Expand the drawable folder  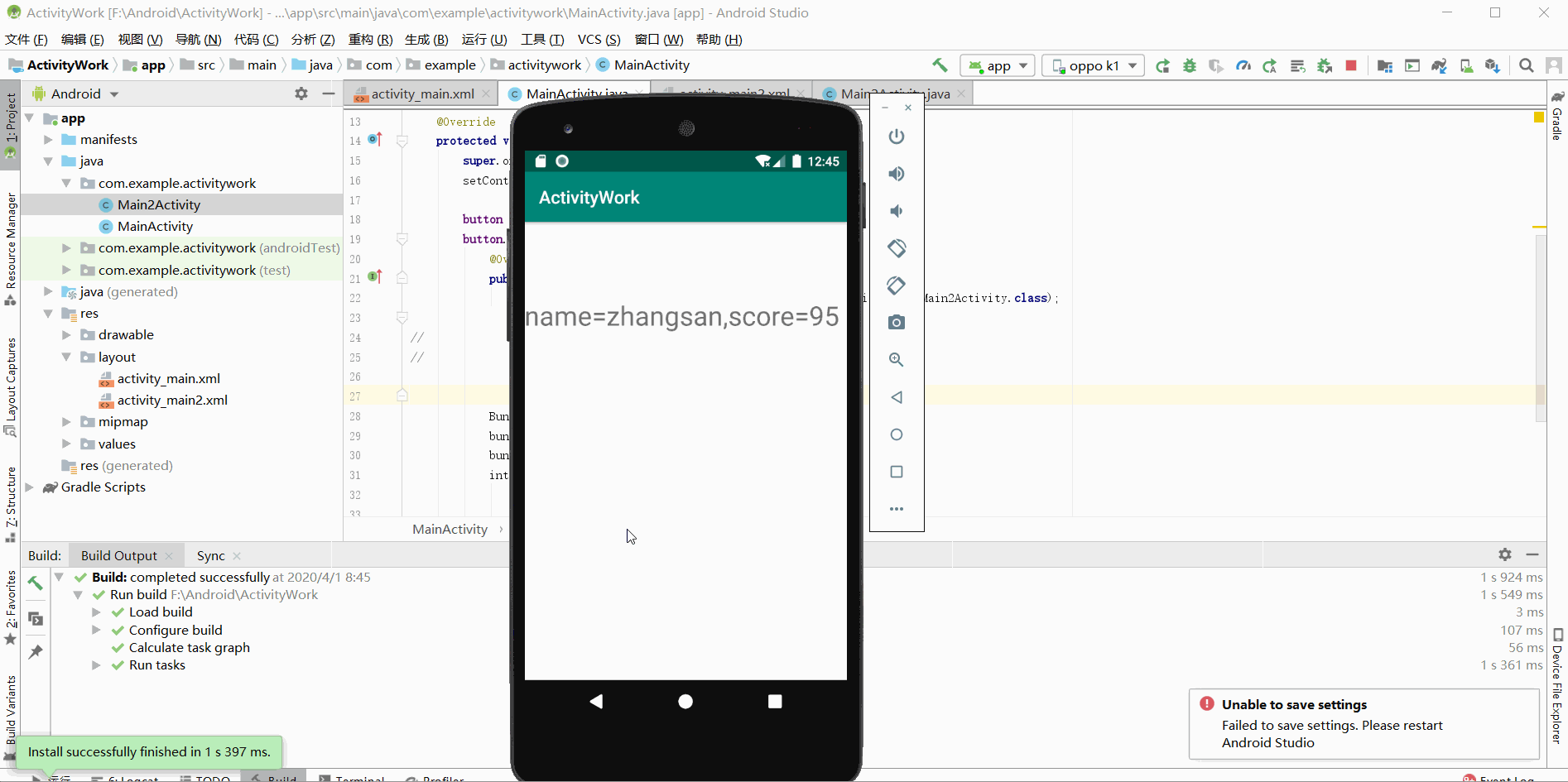coord(66,335)
